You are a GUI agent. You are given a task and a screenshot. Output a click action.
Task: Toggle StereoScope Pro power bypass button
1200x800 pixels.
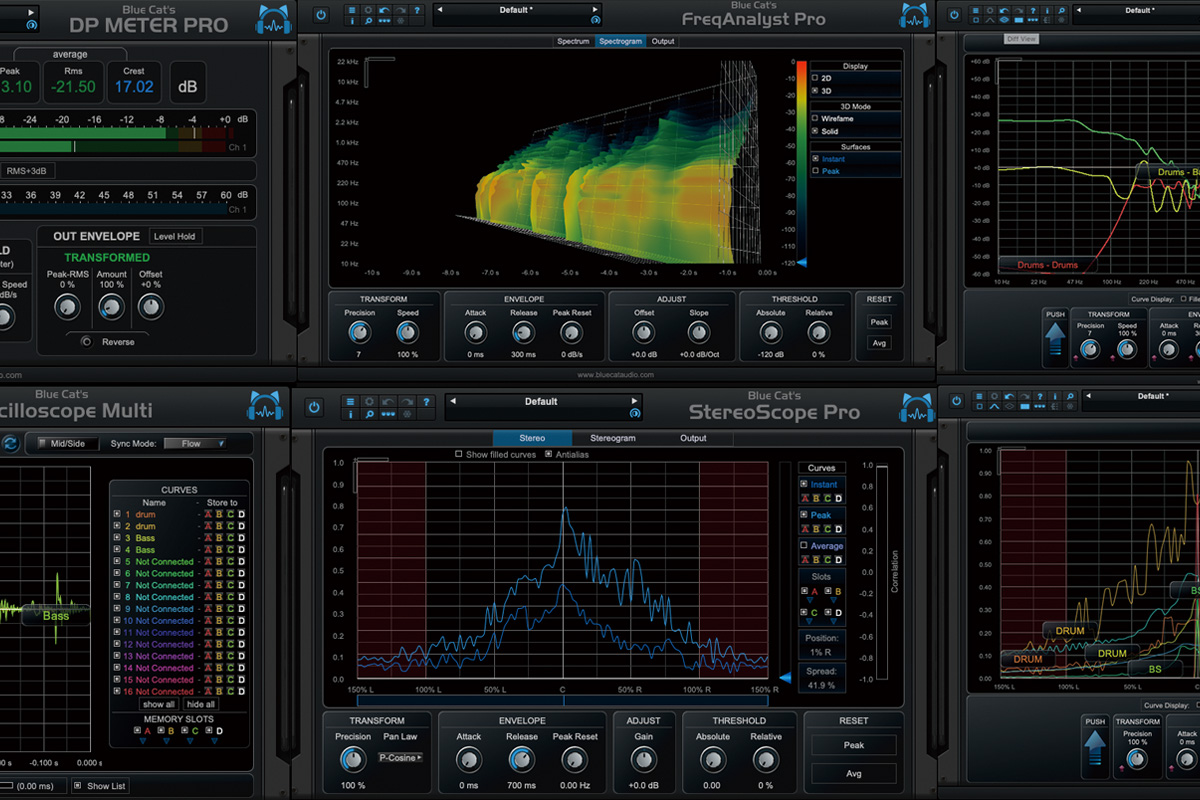[314, 408]
